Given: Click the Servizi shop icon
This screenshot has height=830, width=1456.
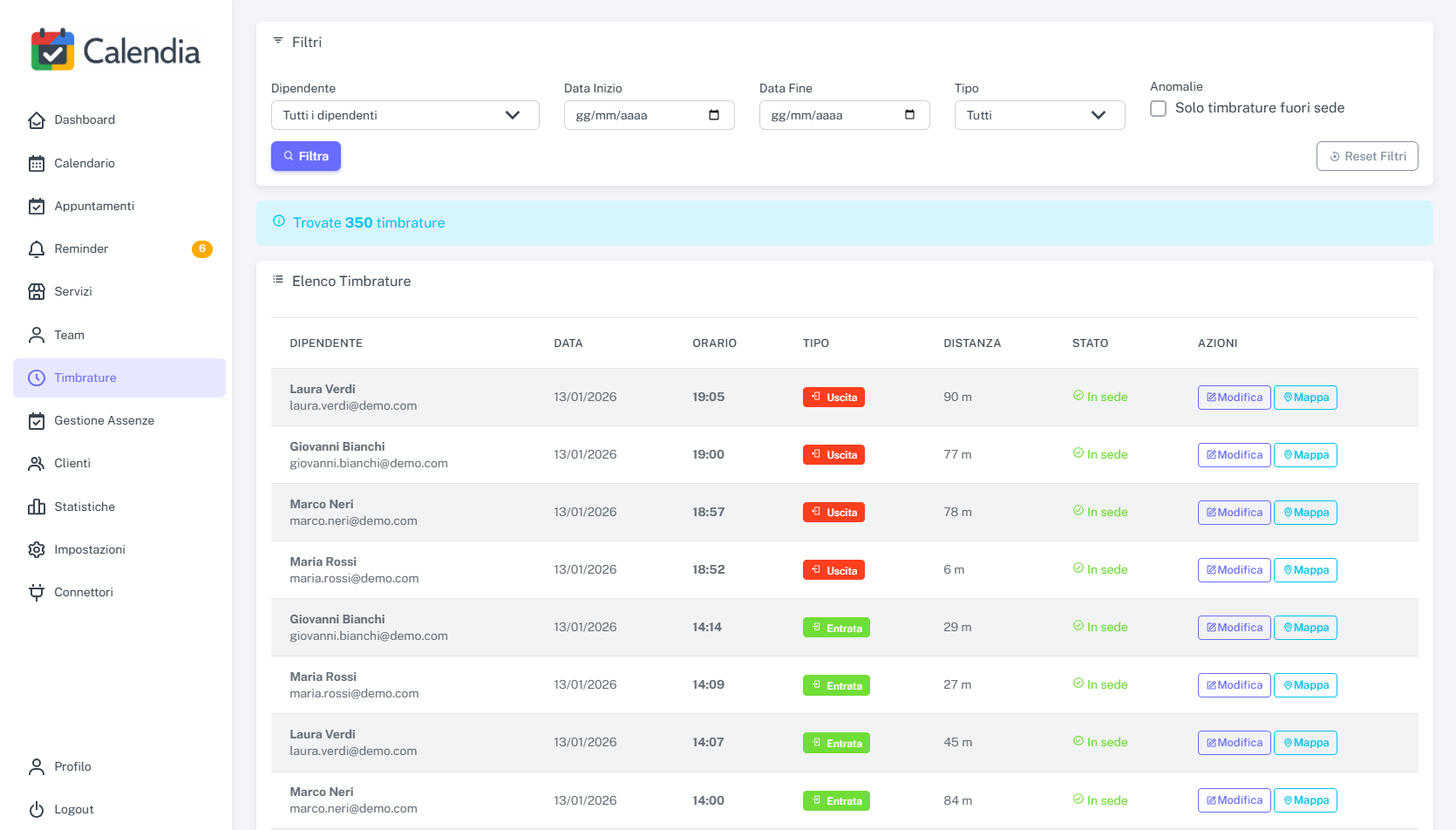Looking at the screenshot, I should pos(37,292).
